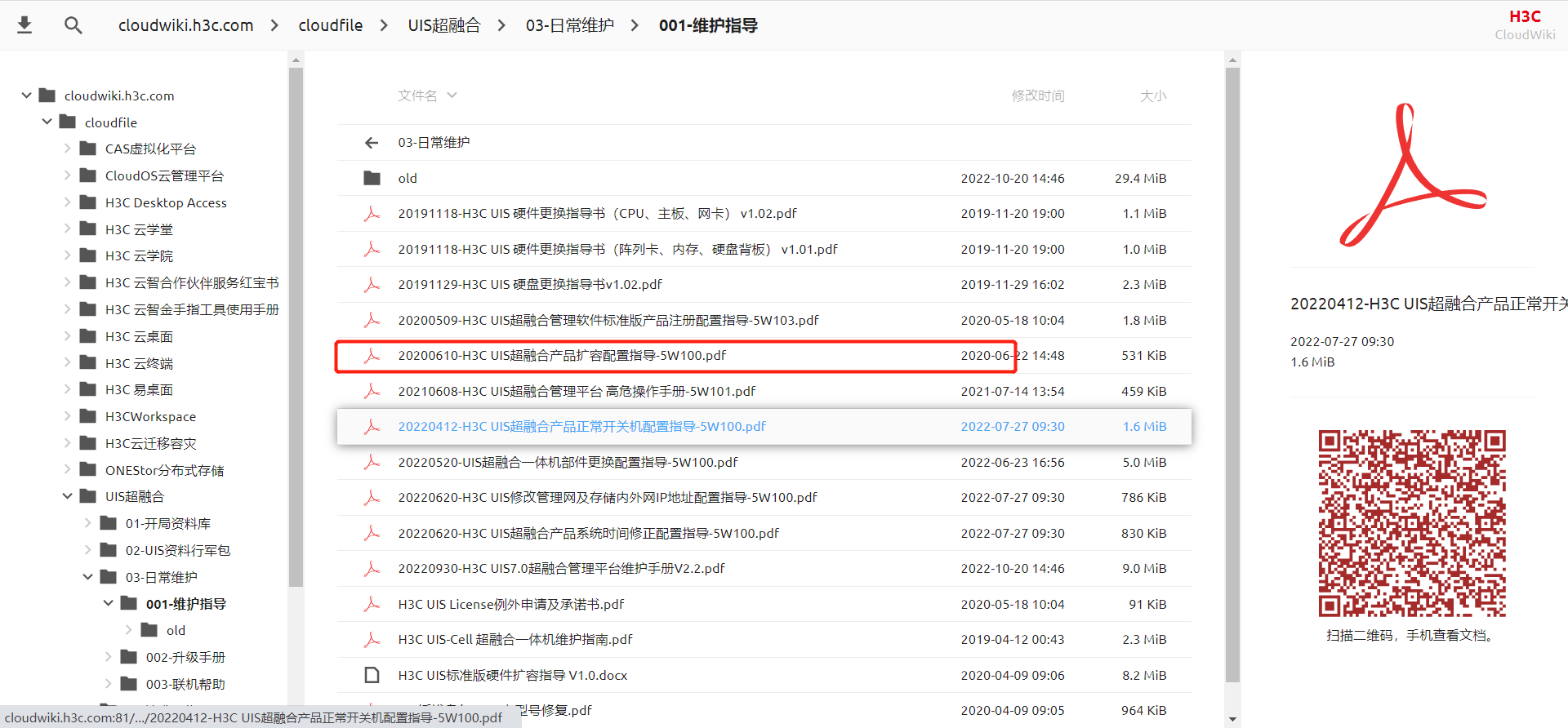
Task: Click PDF icon of 20200509 注册配置指导
Action: 372,320
